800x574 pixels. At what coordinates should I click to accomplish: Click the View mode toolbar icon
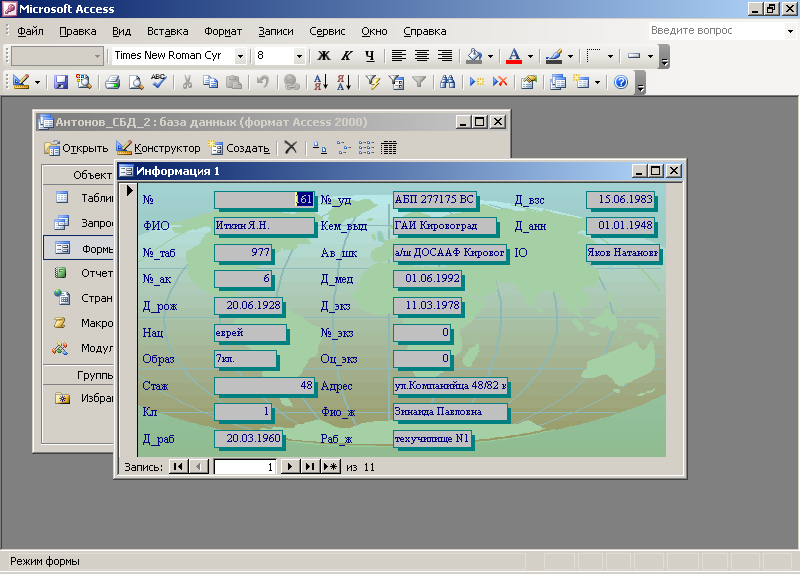click(21, 82)
